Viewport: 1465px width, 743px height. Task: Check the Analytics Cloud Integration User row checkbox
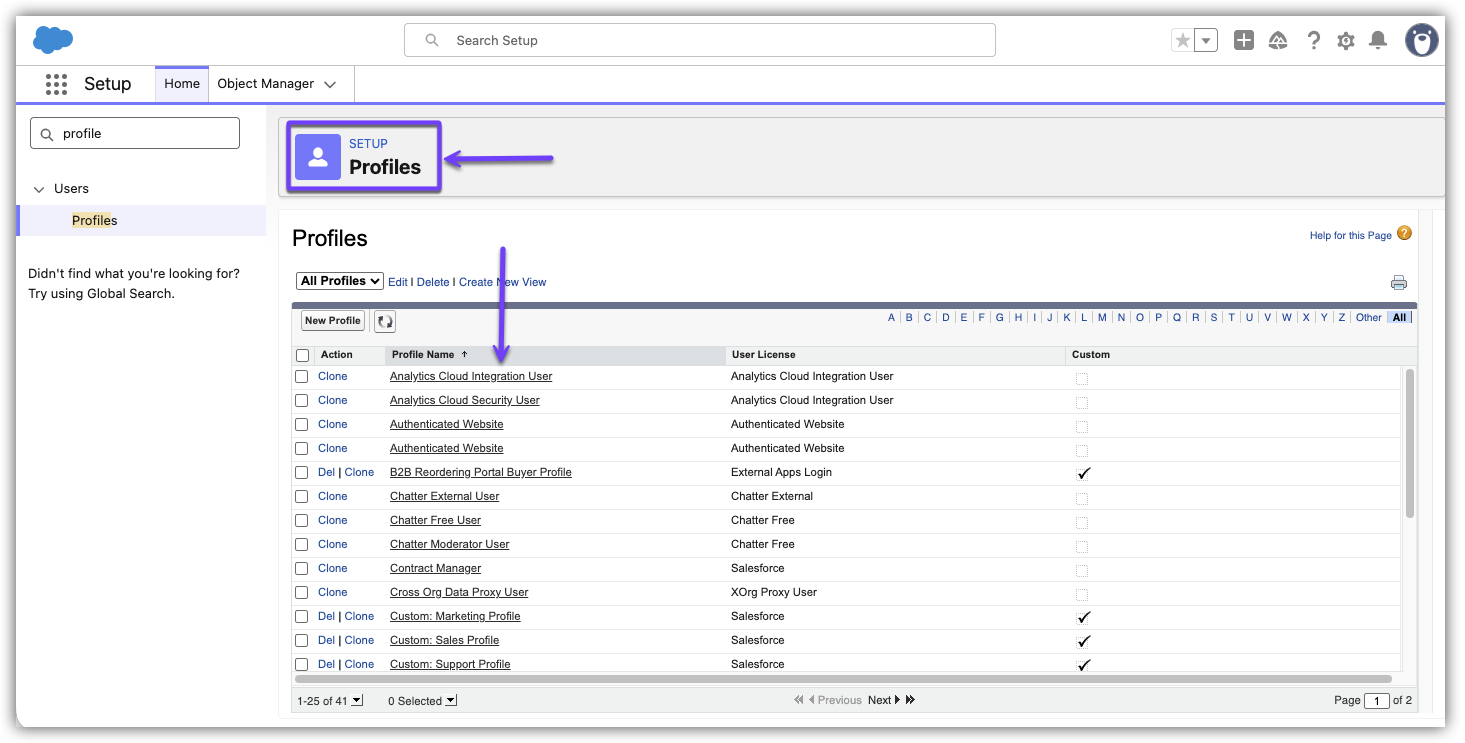(x=302, y=377)
